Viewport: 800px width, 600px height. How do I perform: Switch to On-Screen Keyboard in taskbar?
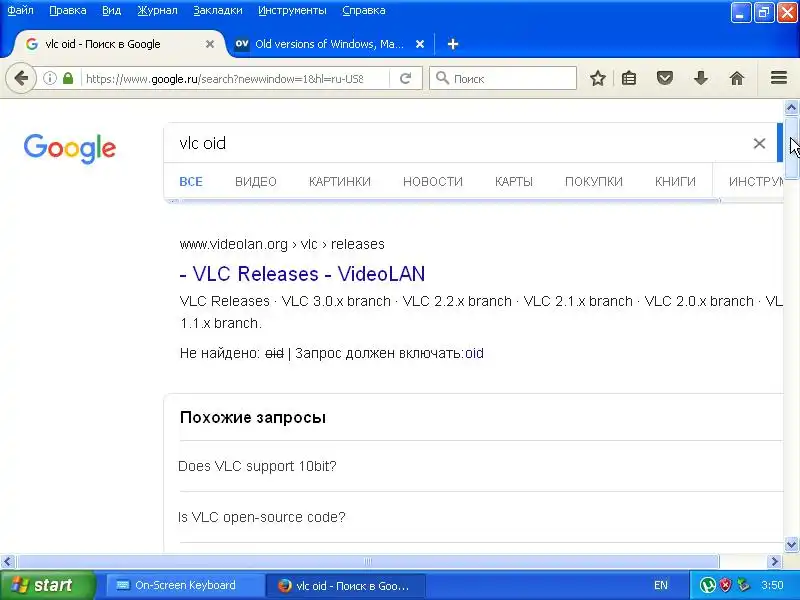pos(184,585)
